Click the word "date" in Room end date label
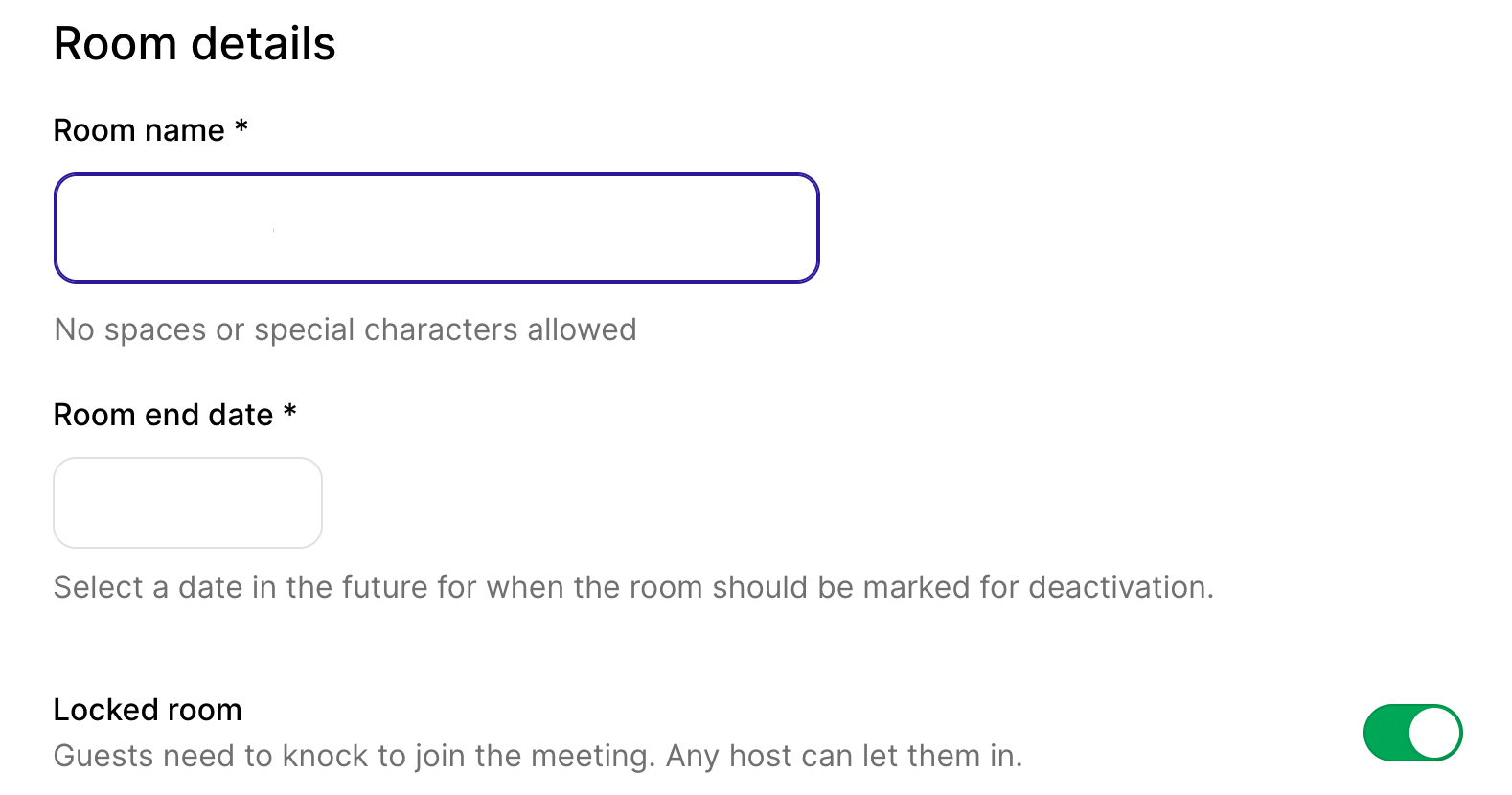1512x795 pixels. [x=241, y=415]
